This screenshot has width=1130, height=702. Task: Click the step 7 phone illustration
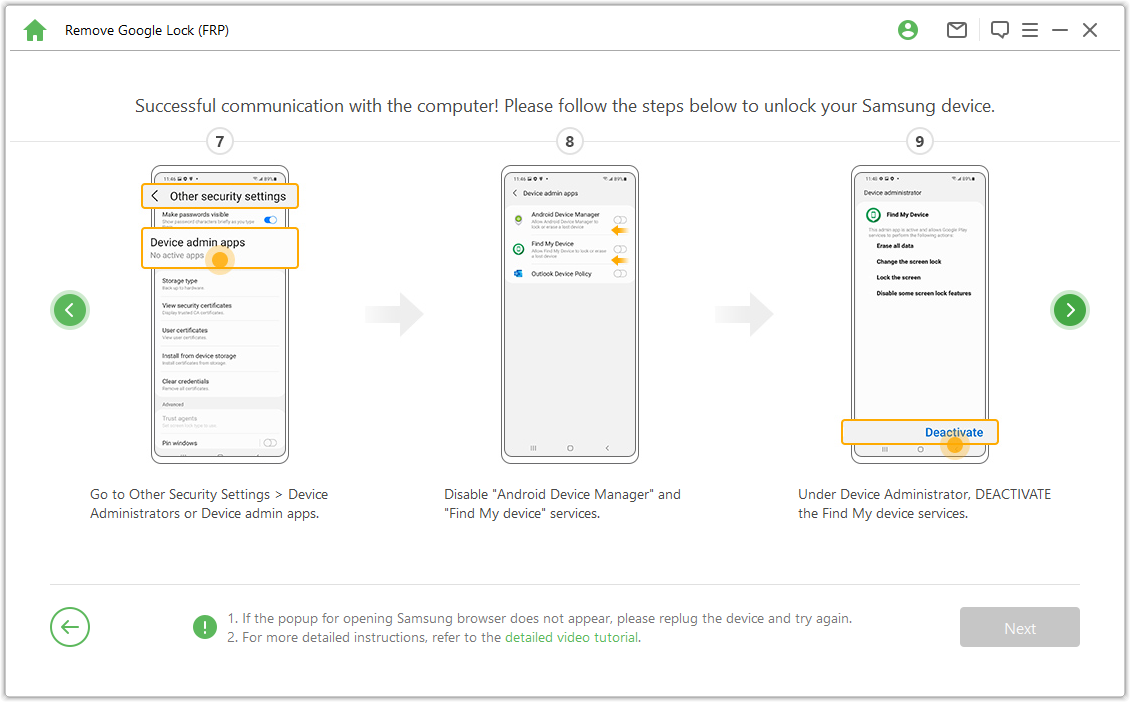tap(220, 314)
